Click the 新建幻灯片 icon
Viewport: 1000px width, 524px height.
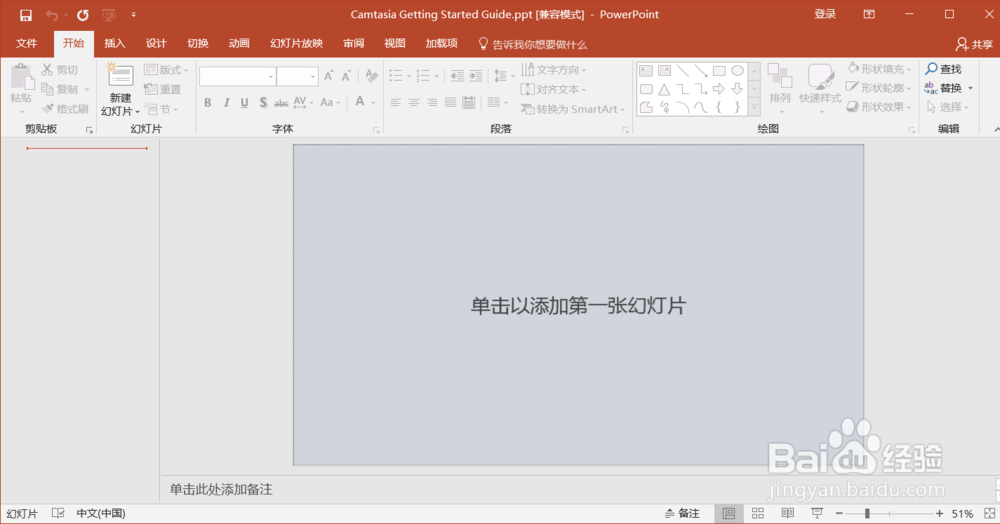120,76
